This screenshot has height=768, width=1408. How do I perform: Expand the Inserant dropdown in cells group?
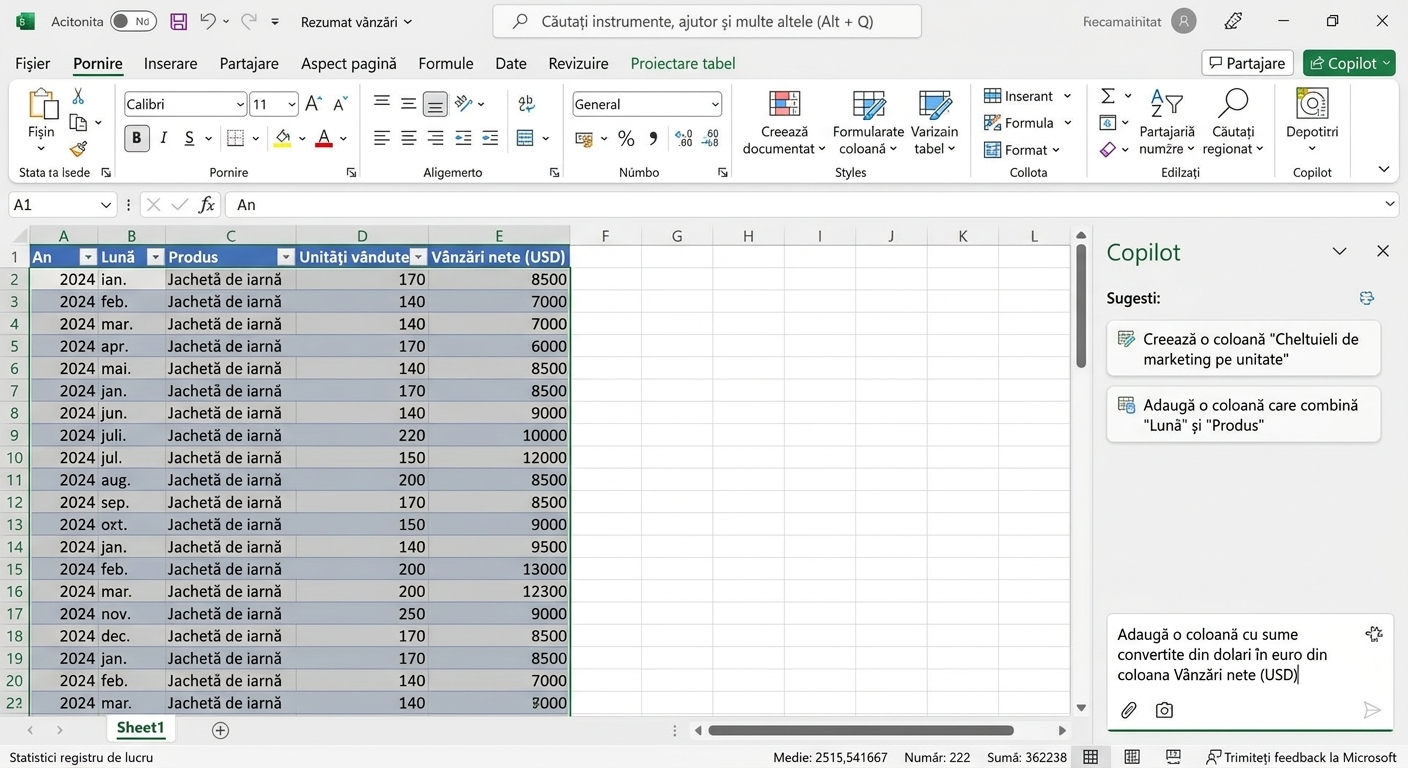(x=1067, y=96)
